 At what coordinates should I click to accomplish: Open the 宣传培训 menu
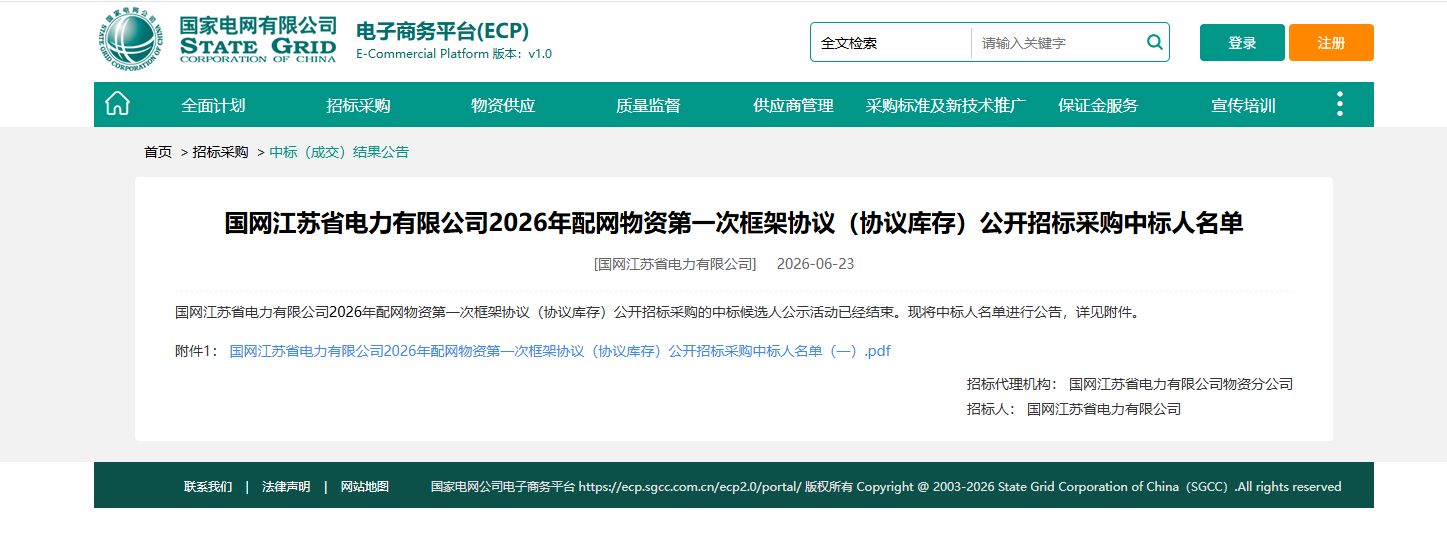pos(1243,105)
